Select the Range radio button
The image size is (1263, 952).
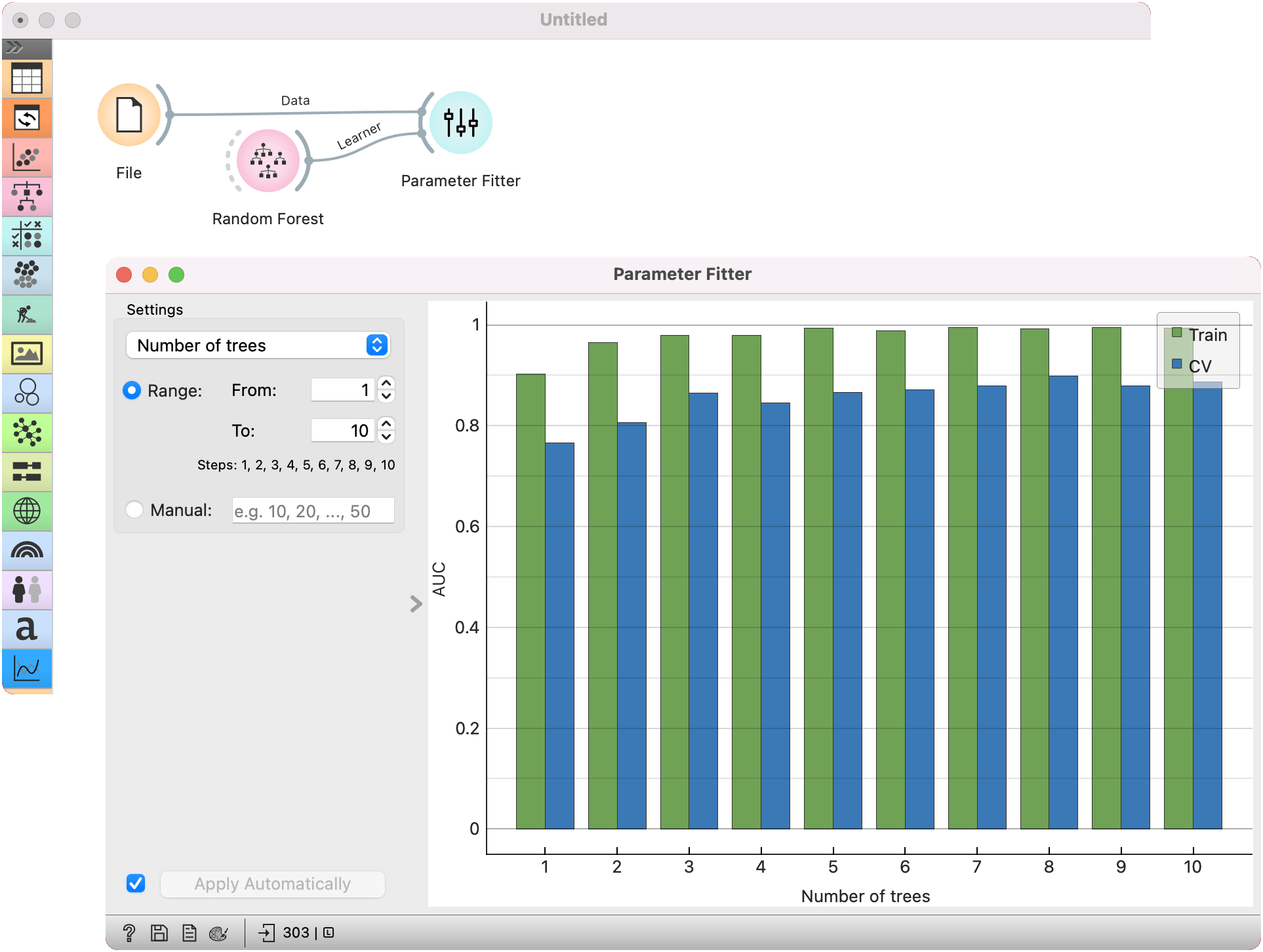coord(132,391)
